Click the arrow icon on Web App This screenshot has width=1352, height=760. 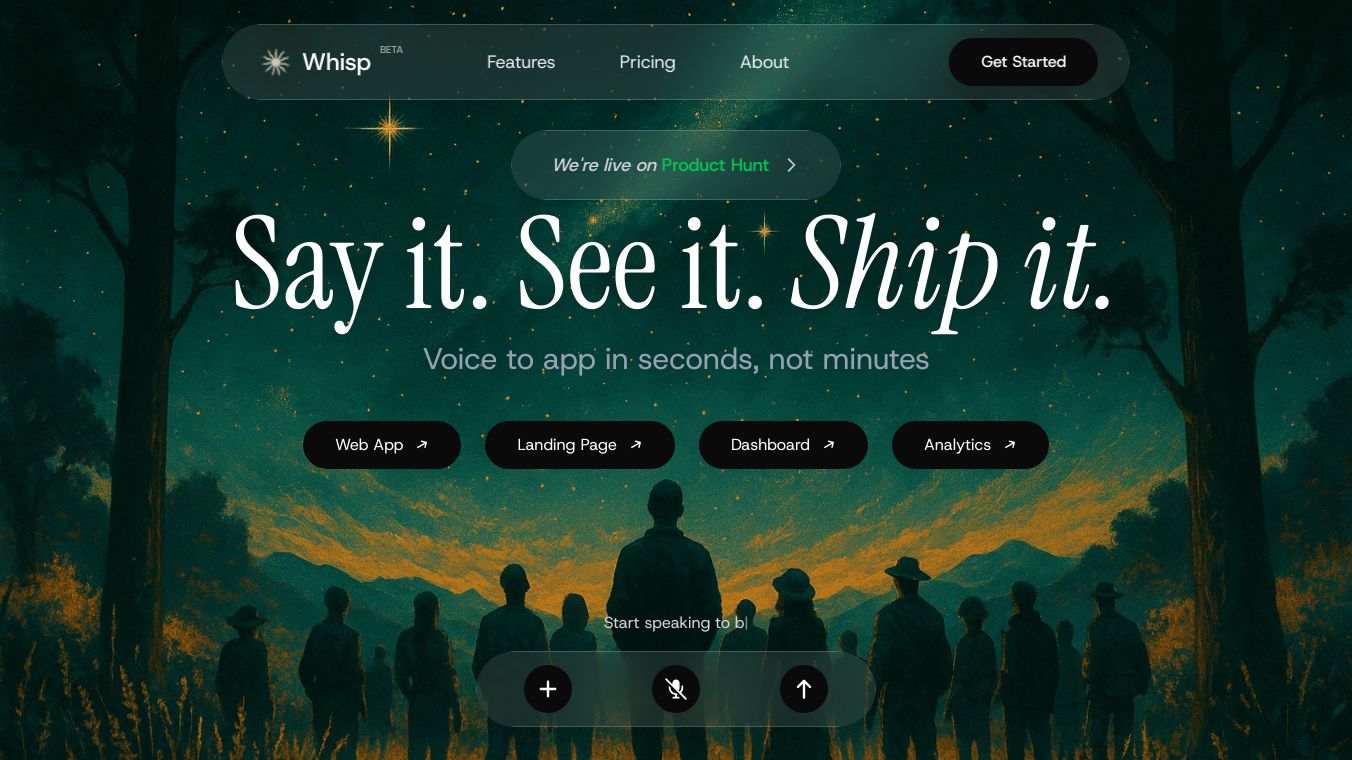pyautogui.click(x=422, y=445)
